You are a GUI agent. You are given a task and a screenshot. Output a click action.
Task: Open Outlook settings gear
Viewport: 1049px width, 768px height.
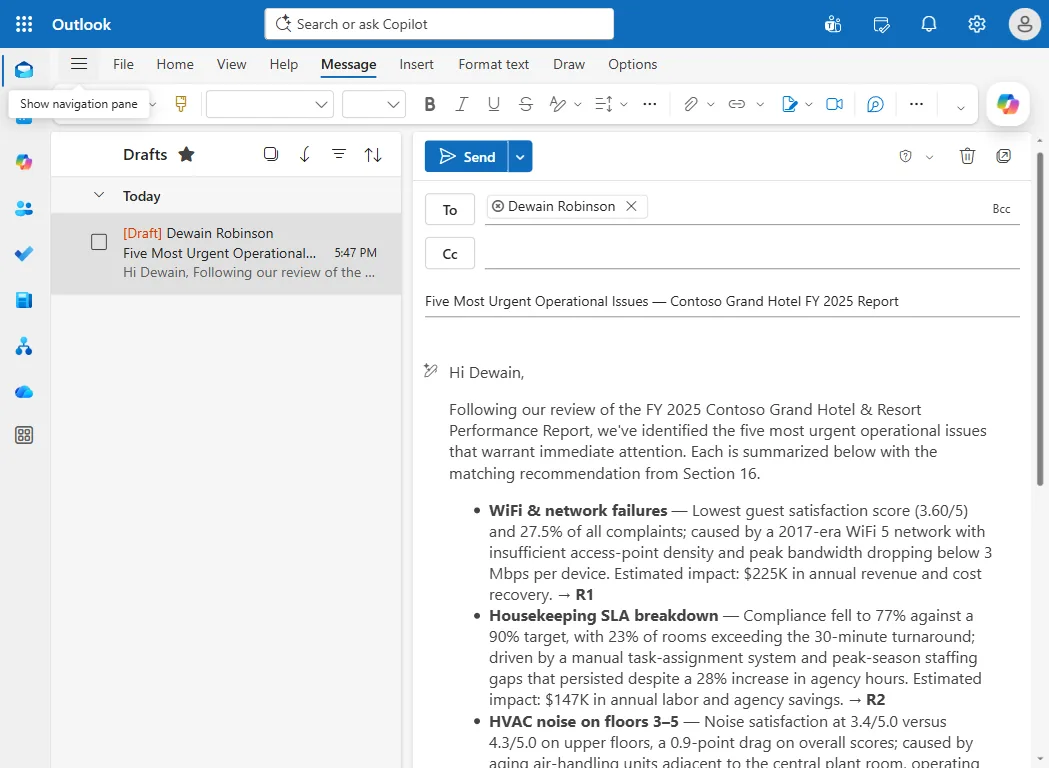977,25
